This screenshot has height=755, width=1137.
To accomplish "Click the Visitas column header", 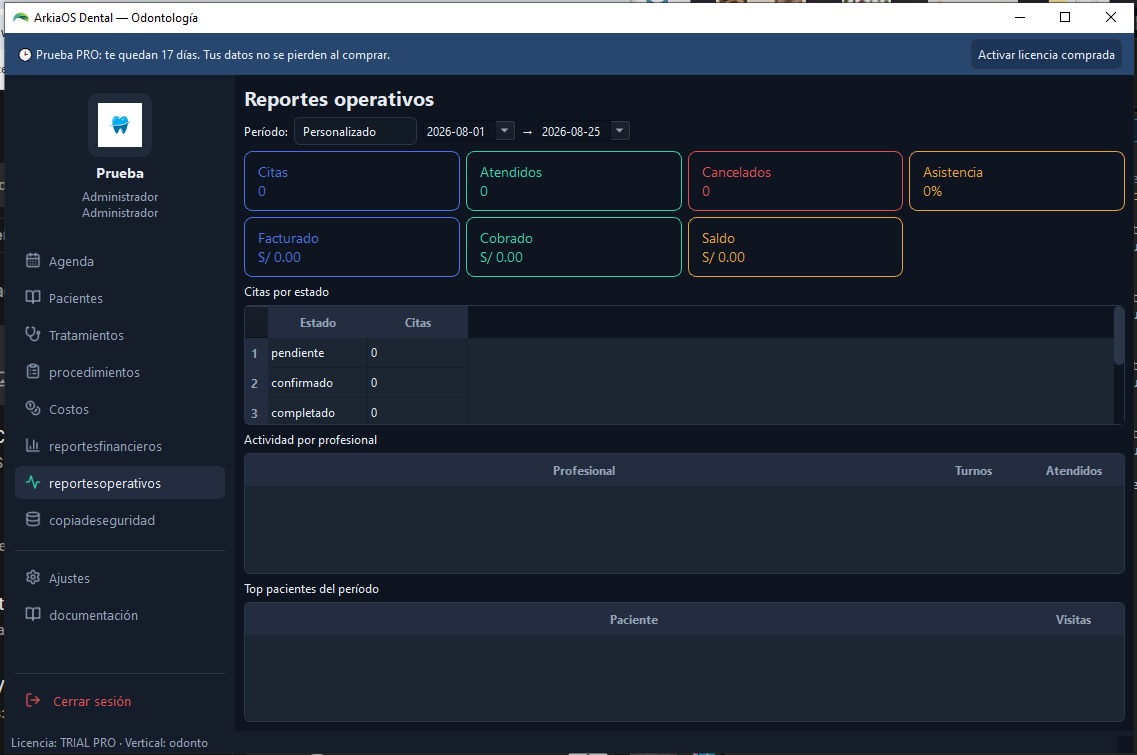I will click(1073, 619).
